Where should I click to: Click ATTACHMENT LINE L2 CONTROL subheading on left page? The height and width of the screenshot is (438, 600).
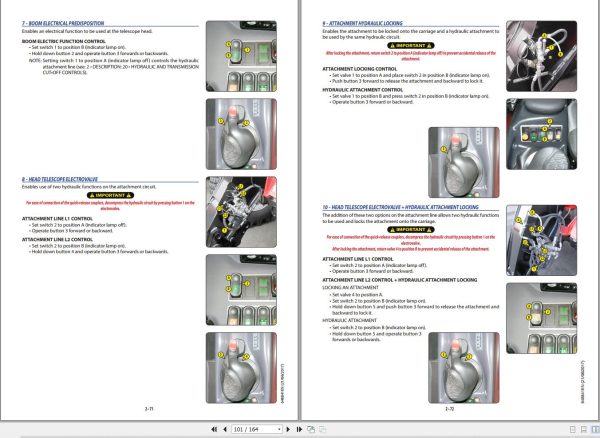click(57, 239)
